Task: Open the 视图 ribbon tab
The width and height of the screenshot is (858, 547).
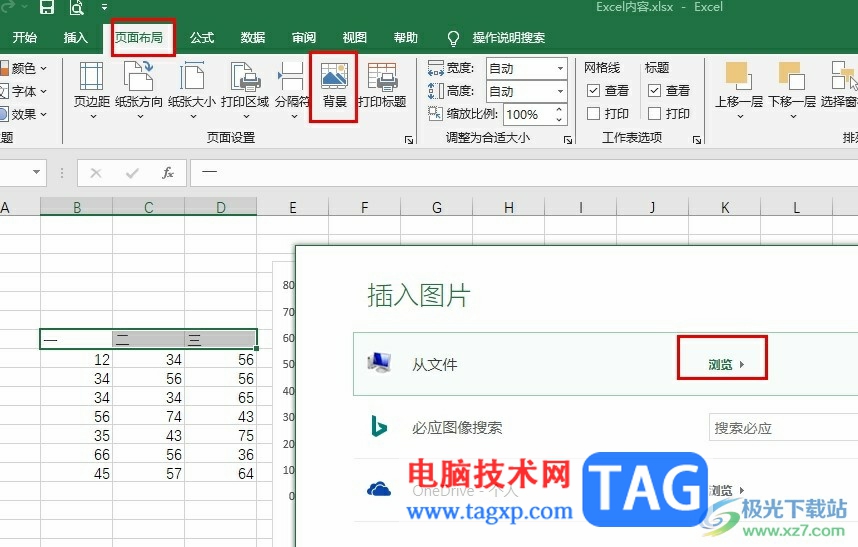Action: point(355,38)
